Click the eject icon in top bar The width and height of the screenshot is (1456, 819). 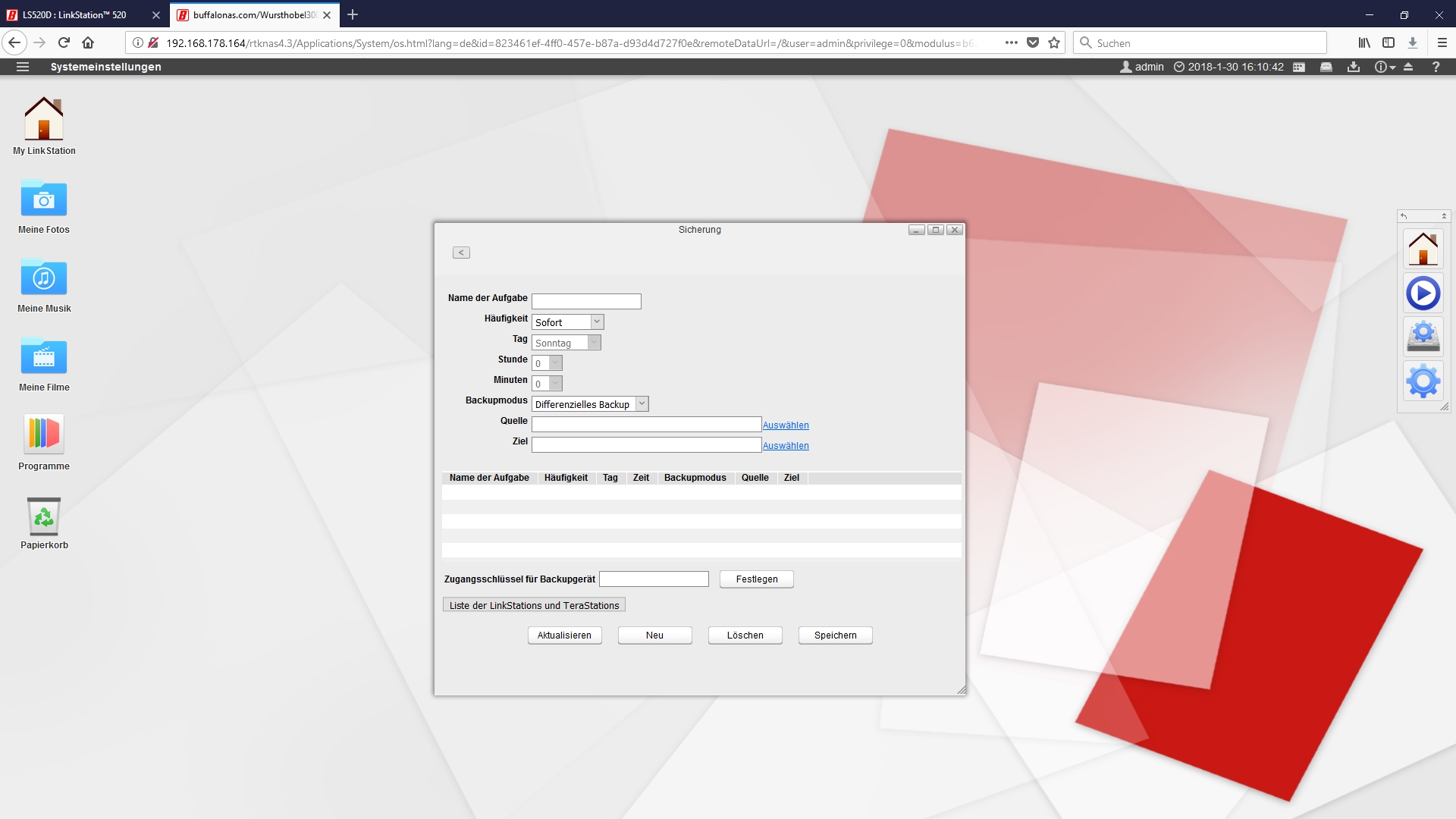pos(1408,67)
